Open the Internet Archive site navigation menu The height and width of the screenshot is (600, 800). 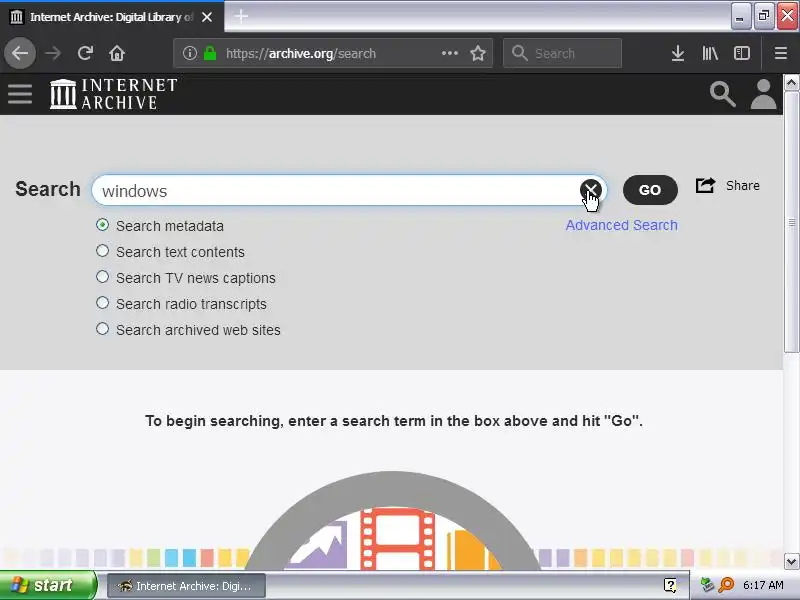point(20,94)
